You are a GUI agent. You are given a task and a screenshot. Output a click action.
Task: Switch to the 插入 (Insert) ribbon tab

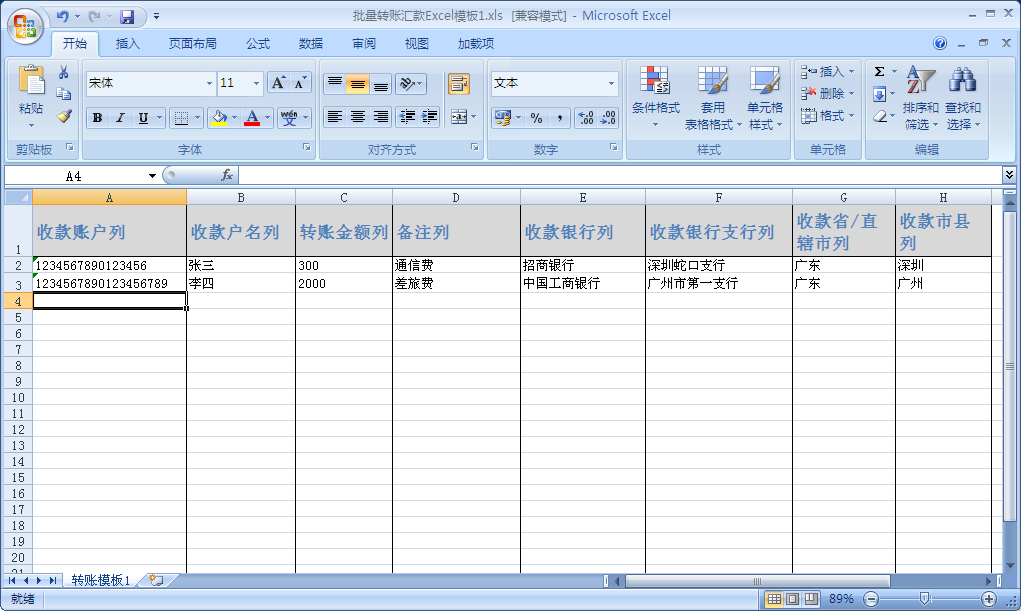point(128,44)
